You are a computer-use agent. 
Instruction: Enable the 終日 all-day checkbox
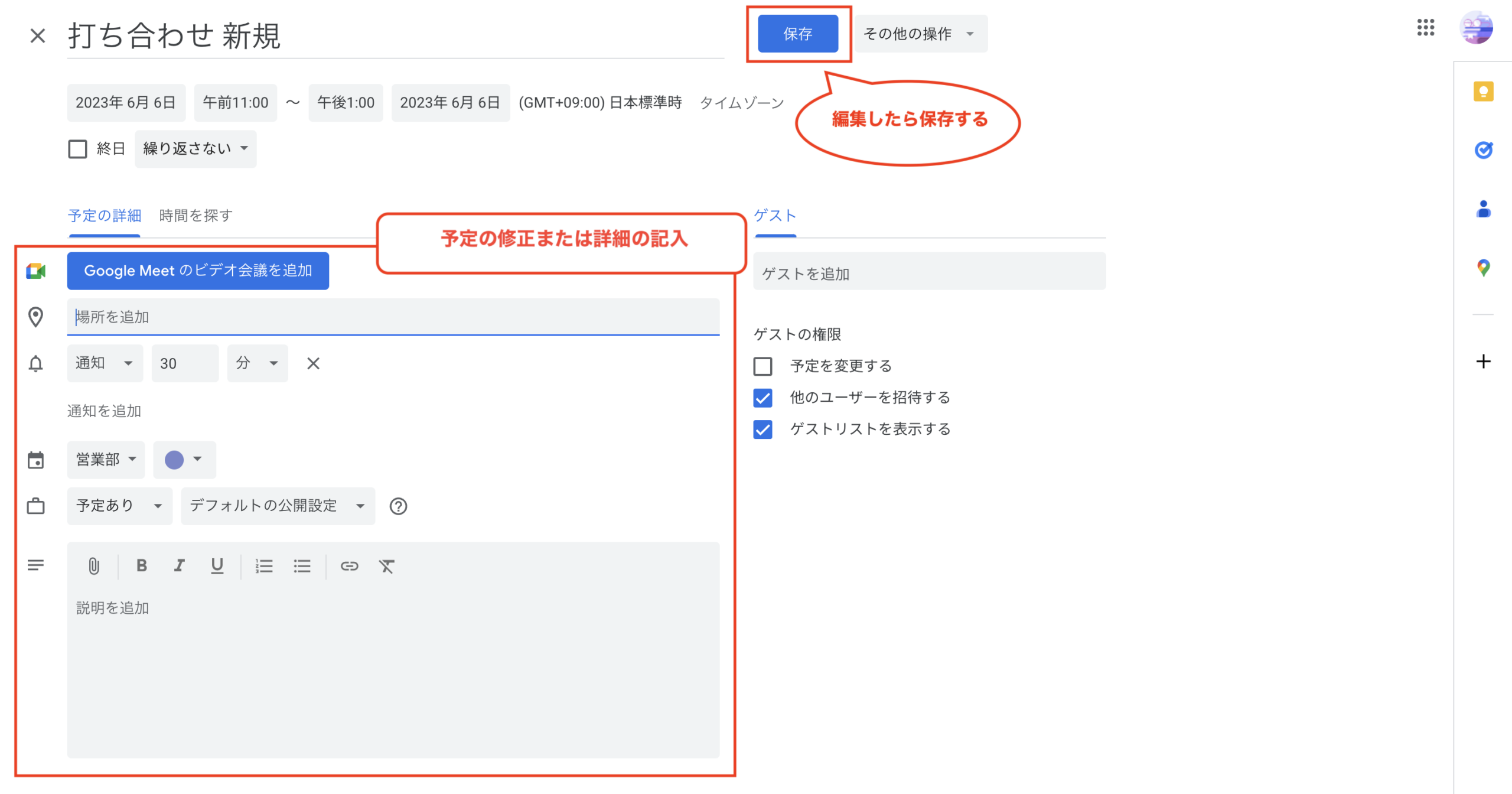click(x=77, y=148)
